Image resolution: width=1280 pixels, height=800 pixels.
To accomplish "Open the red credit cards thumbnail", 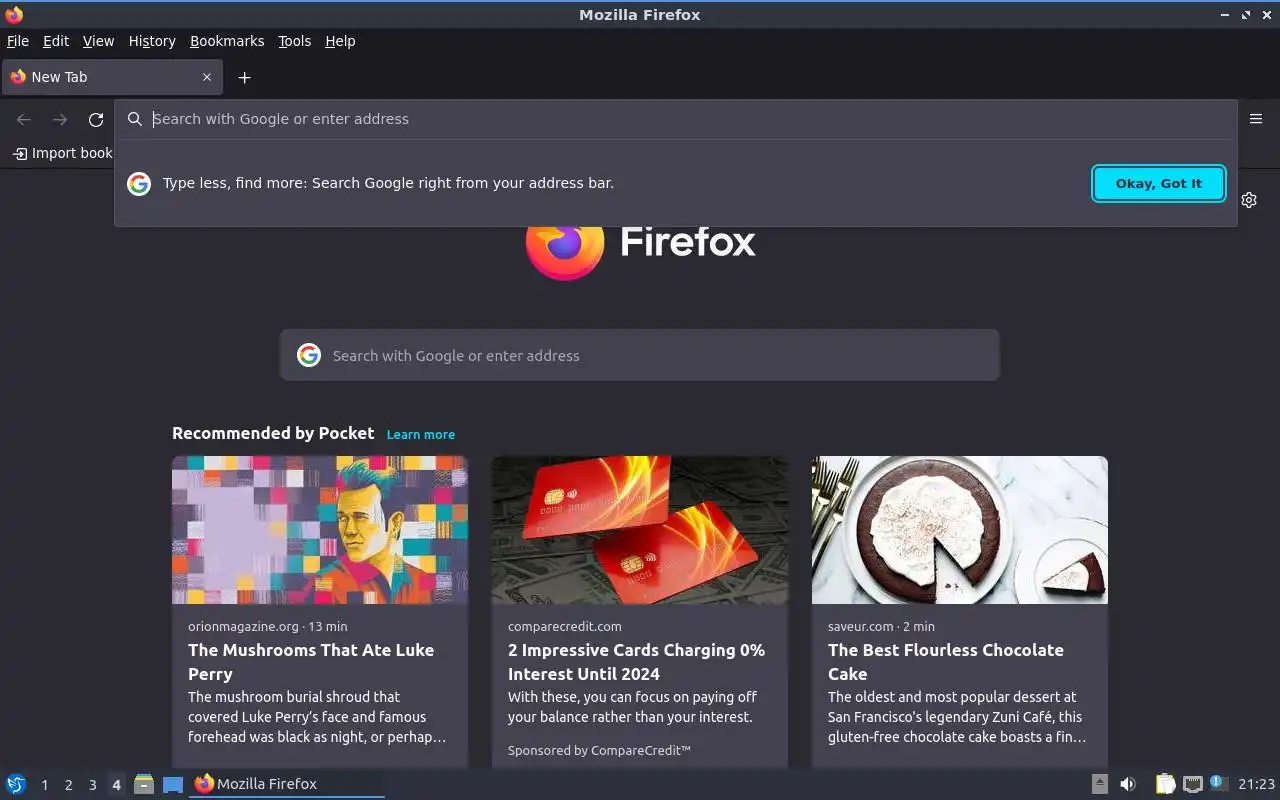I will 640,530.
